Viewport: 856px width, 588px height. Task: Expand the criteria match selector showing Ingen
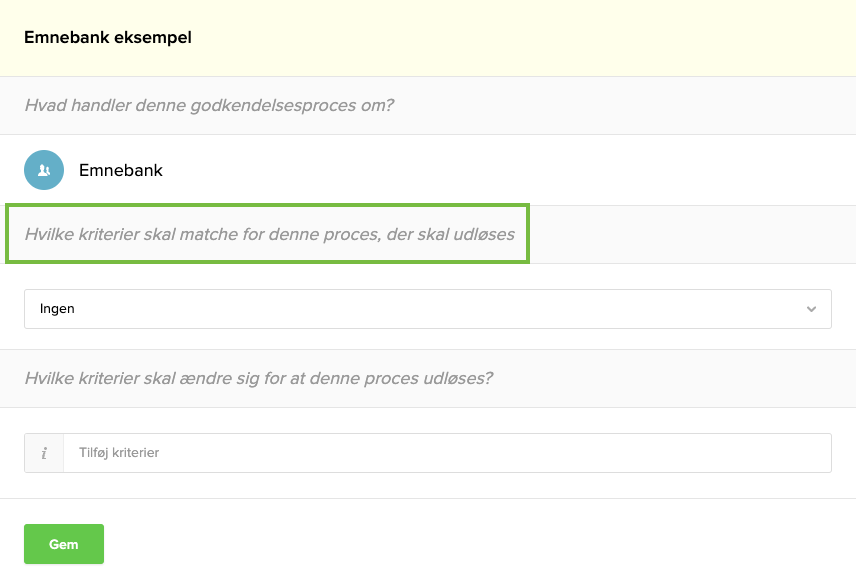(428, 309)
